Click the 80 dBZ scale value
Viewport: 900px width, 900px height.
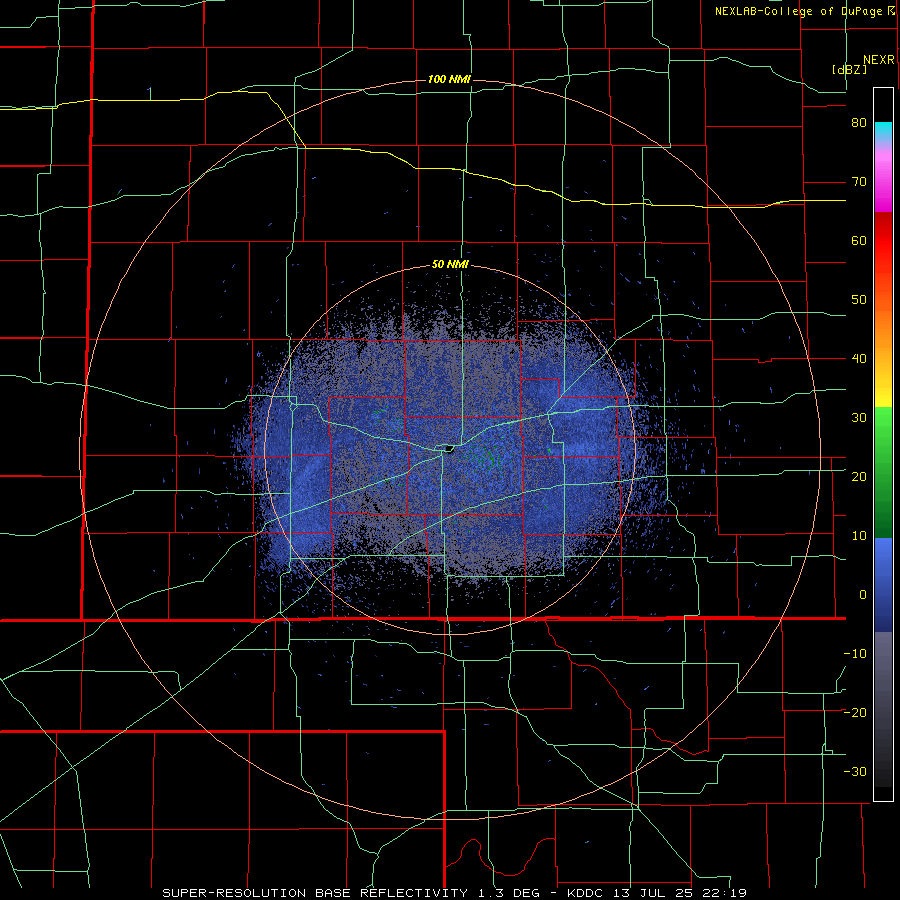859,123
